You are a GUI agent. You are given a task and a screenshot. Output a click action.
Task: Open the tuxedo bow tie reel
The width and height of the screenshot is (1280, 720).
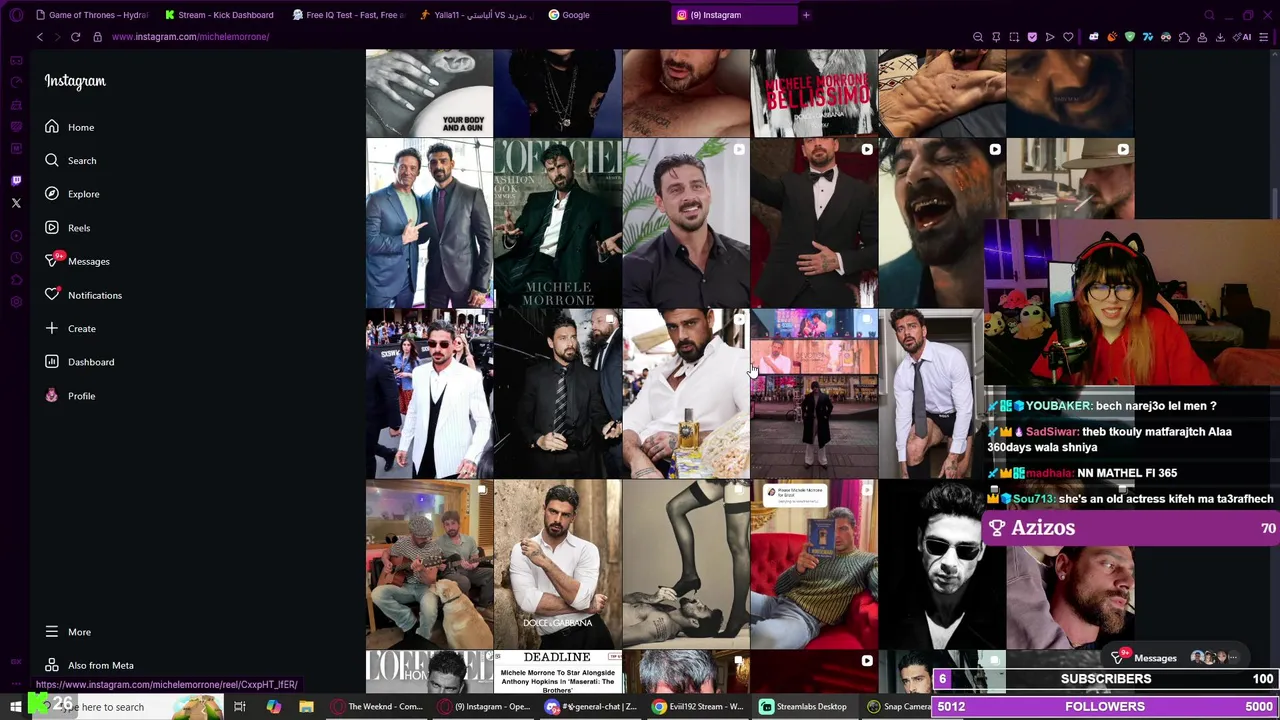(813, 223)
